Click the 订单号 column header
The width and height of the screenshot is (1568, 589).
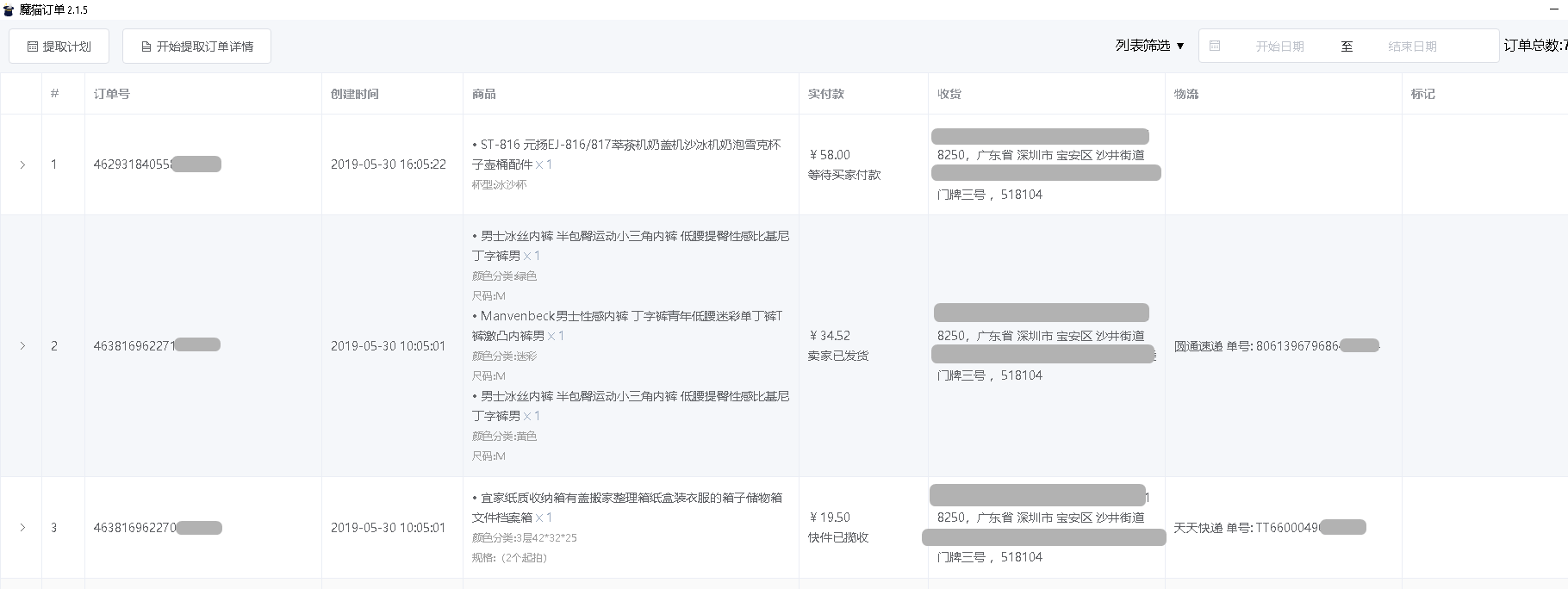112,94
